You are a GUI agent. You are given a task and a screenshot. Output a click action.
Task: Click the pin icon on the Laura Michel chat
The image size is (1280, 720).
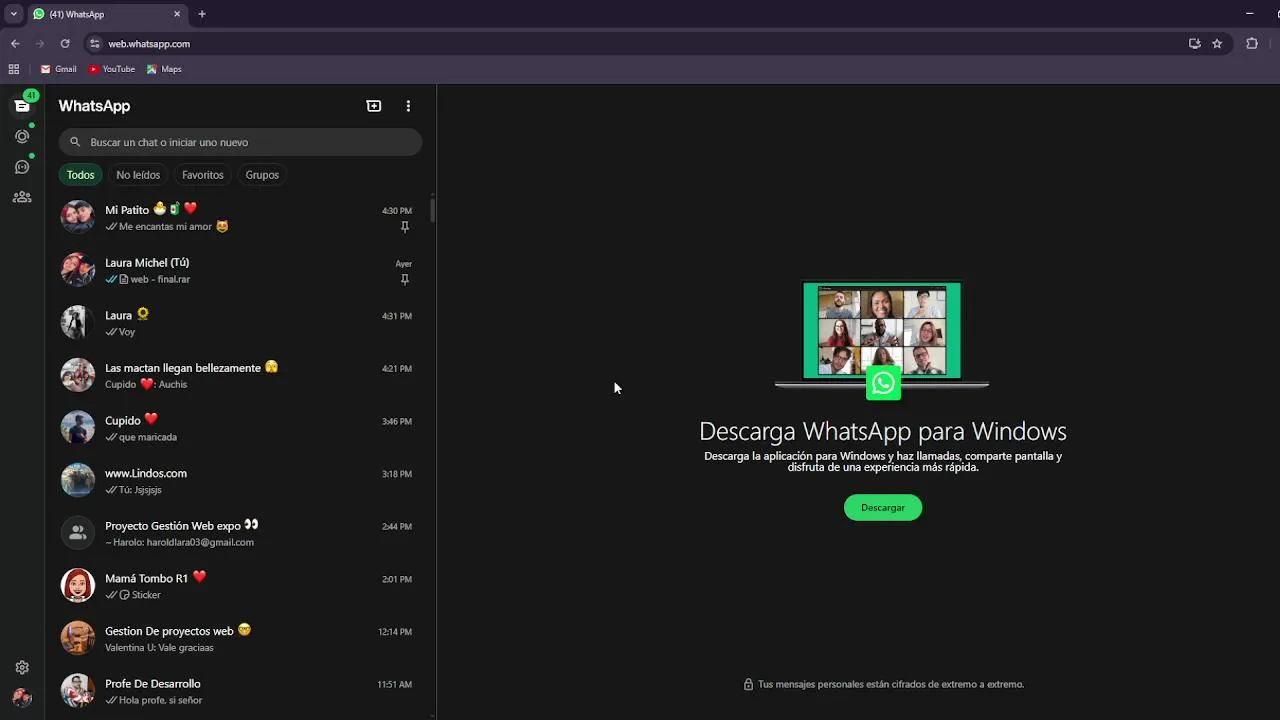(404, 280)
